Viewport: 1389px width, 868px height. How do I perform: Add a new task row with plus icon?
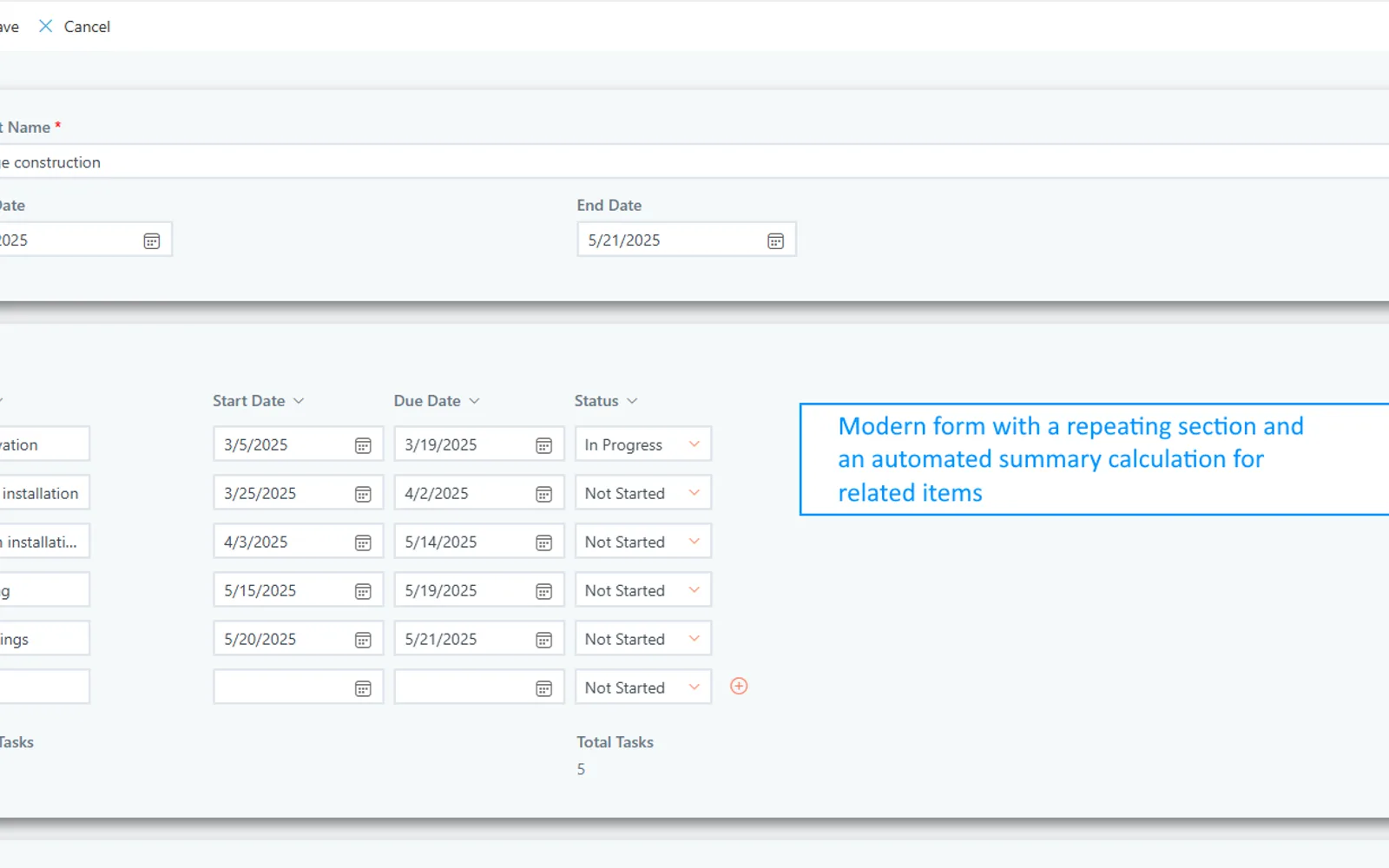coord(739,686)
